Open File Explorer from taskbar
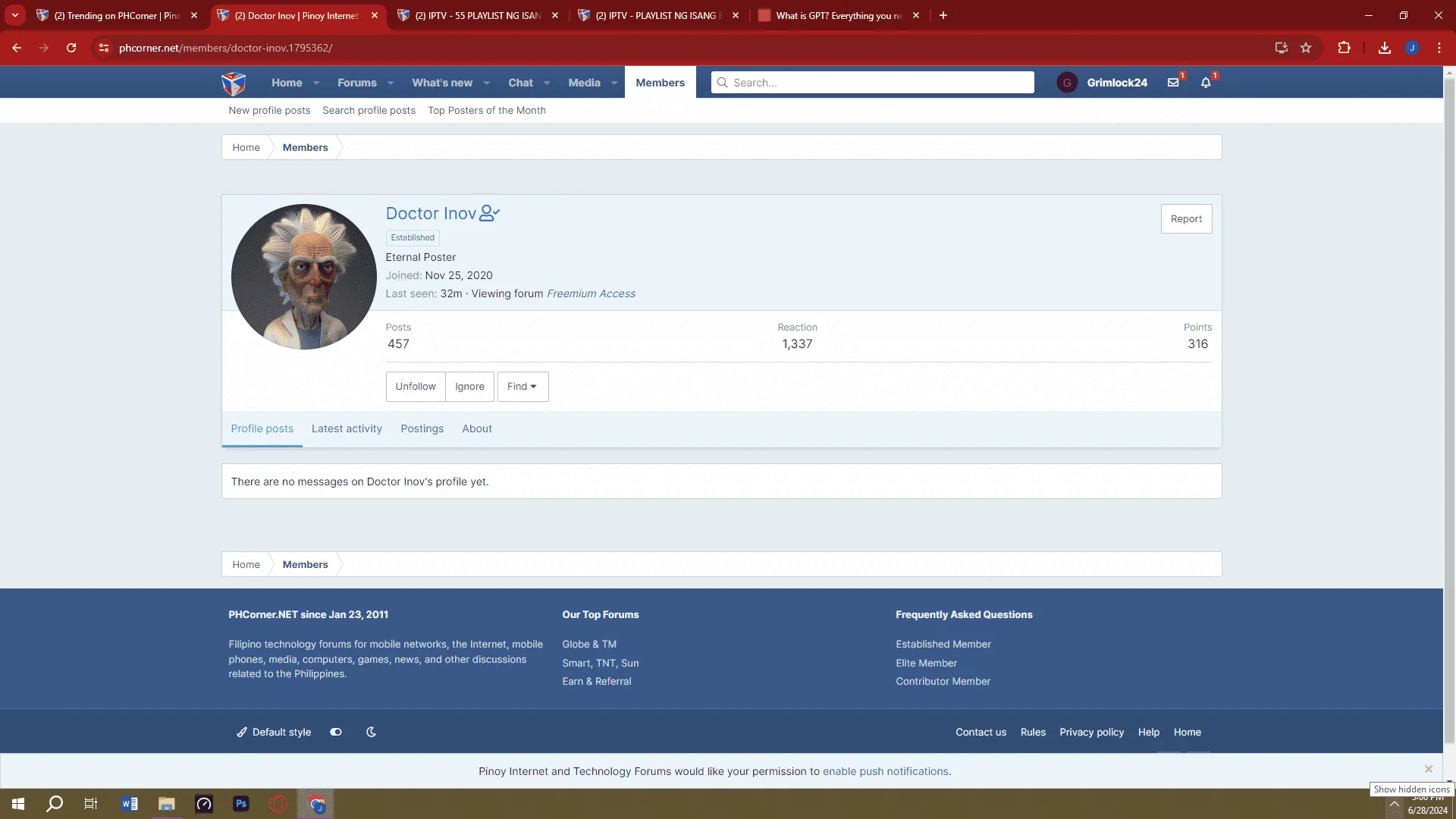The width and height of the screenshot is (1456, 819). (167, 804)
